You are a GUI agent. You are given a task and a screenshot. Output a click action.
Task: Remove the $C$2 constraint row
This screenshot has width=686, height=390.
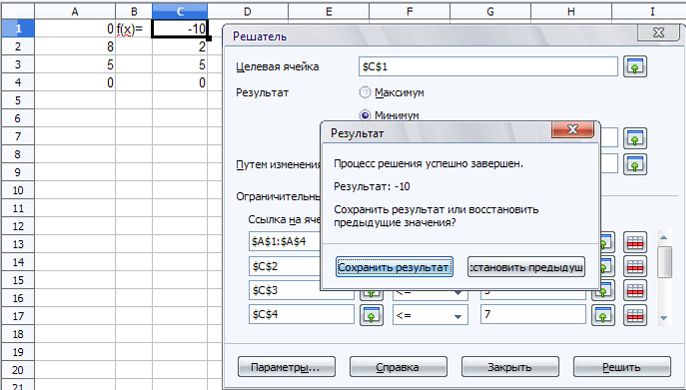tap(634, 267)
